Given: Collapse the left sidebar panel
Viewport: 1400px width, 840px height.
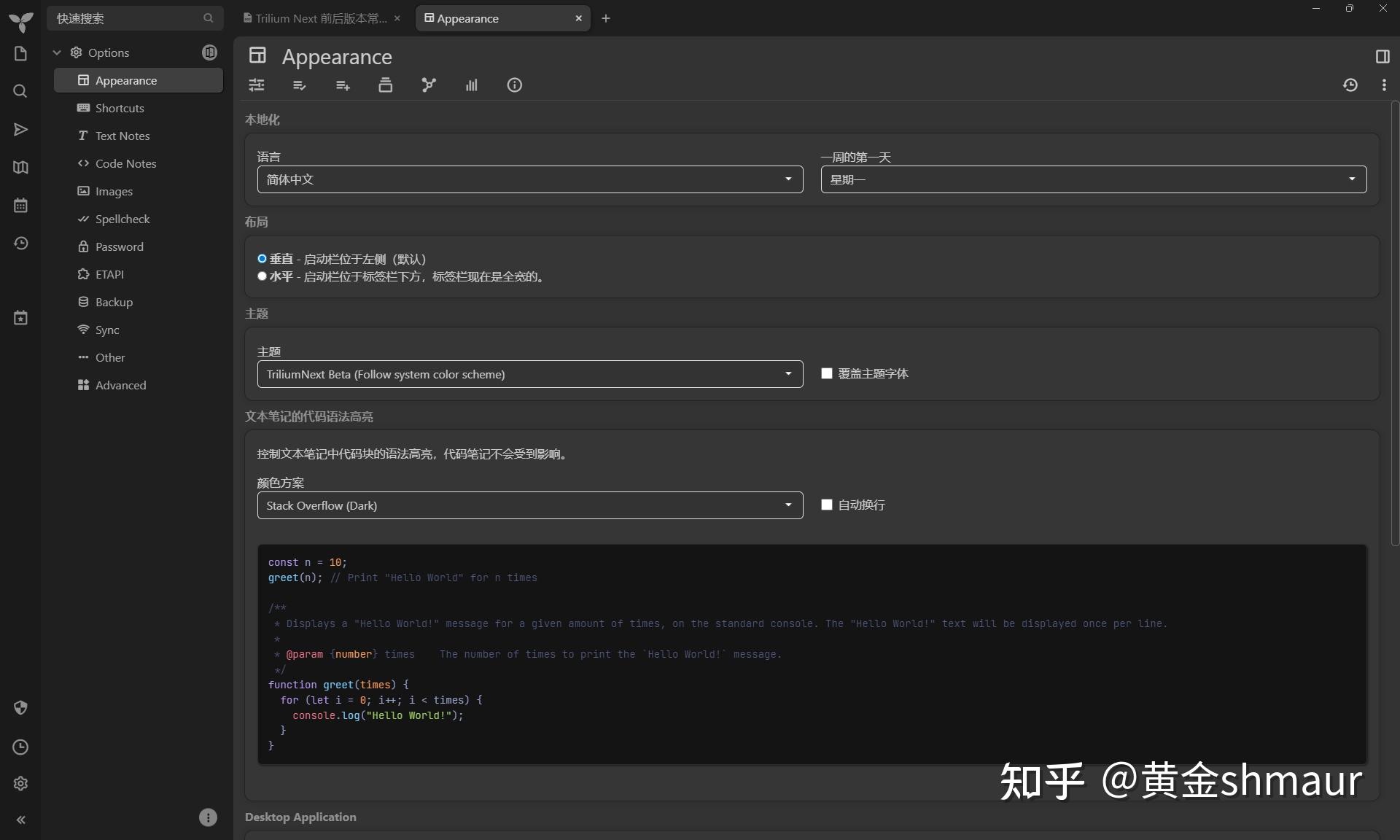Looking at the screenshot, I should 22,820.
